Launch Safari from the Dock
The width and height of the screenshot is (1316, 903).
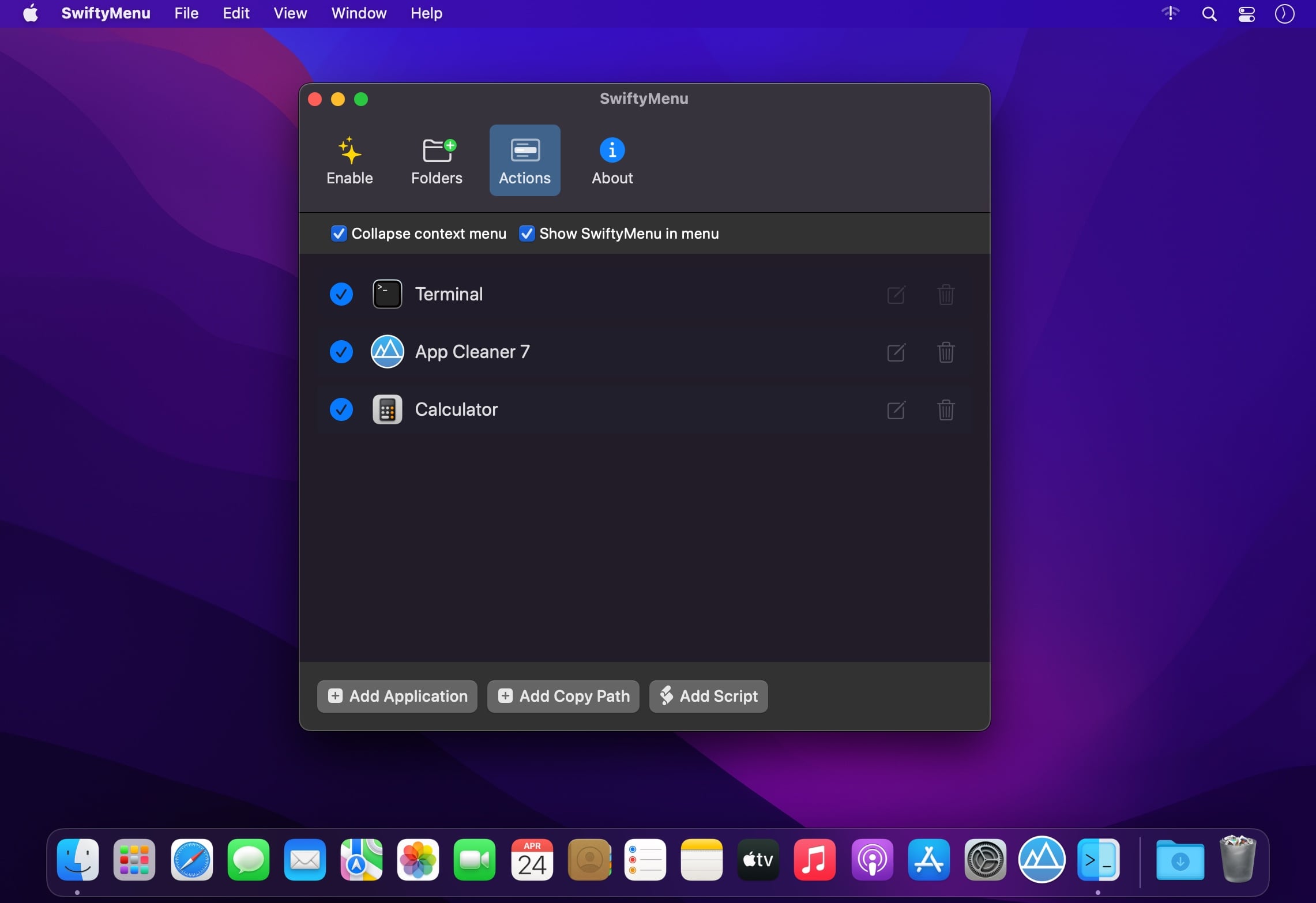click(x=192, y=860)
